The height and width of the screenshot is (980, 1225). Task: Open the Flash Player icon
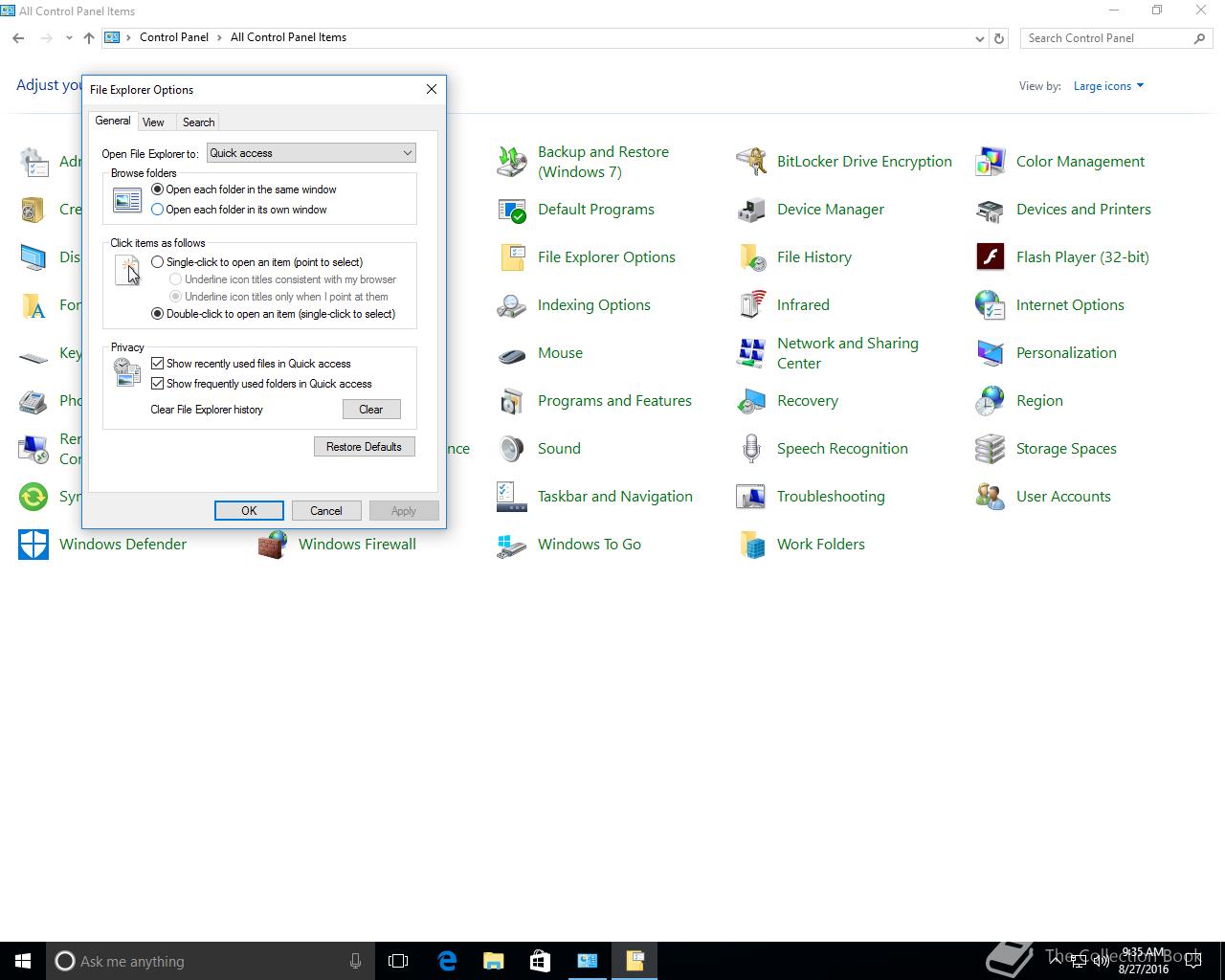[x=991, y=257]
